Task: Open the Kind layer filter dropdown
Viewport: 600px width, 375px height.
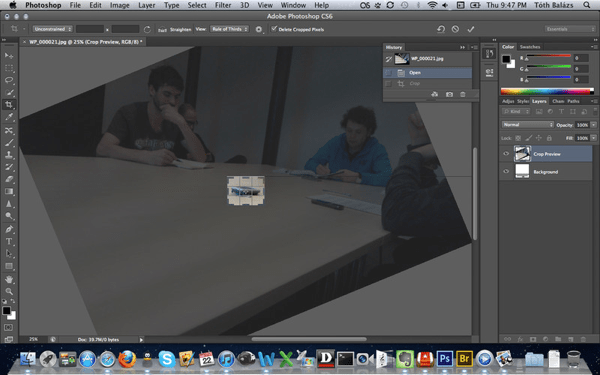Action: click(516, 111)
